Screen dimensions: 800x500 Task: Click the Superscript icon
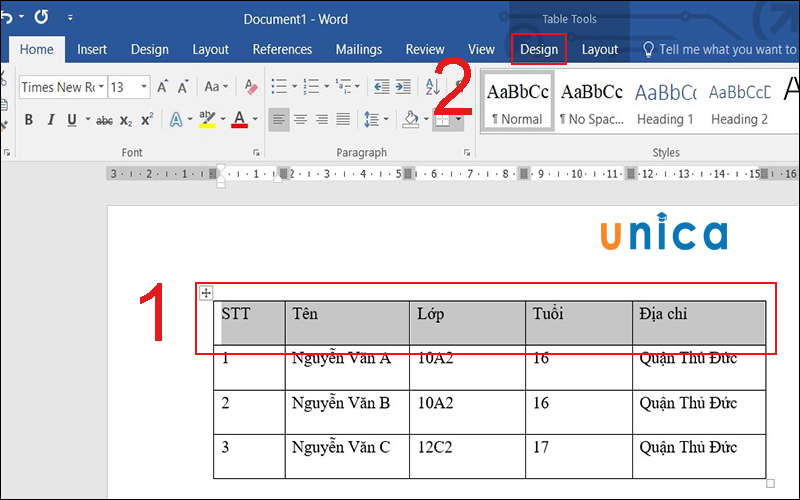pos(147,120)
